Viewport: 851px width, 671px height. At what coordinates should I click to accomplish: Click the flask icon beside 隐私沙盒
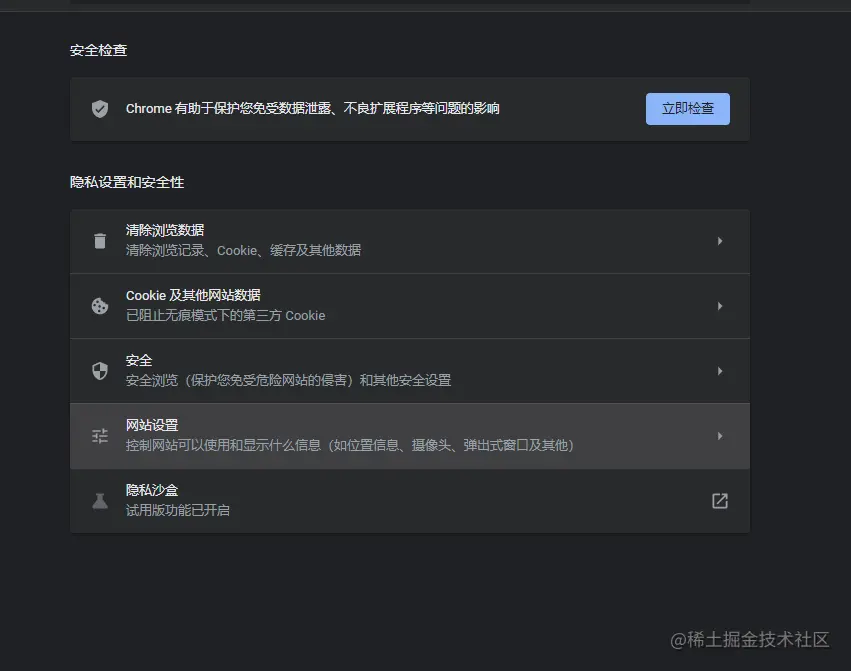pyautogui.click(x=99, y=500)
